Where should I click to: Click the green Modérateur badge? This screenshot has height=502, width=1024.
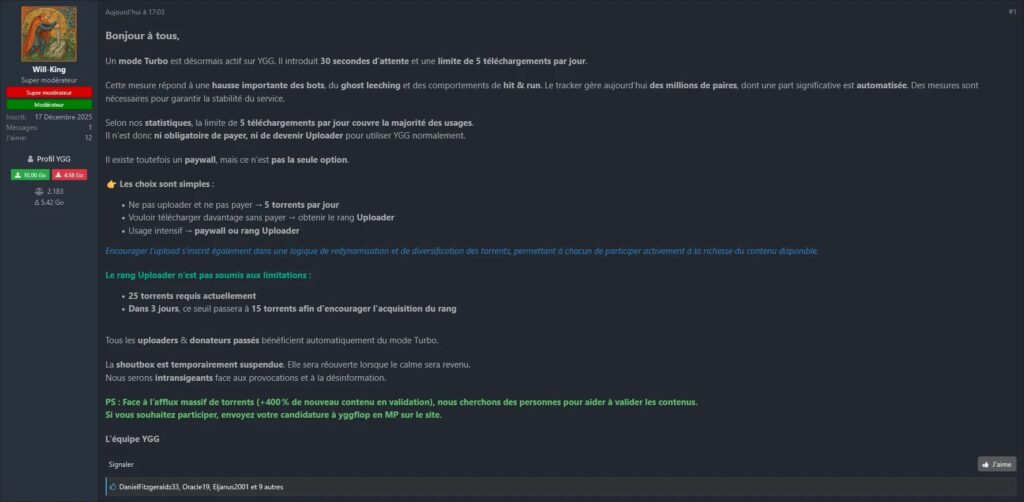48,104
